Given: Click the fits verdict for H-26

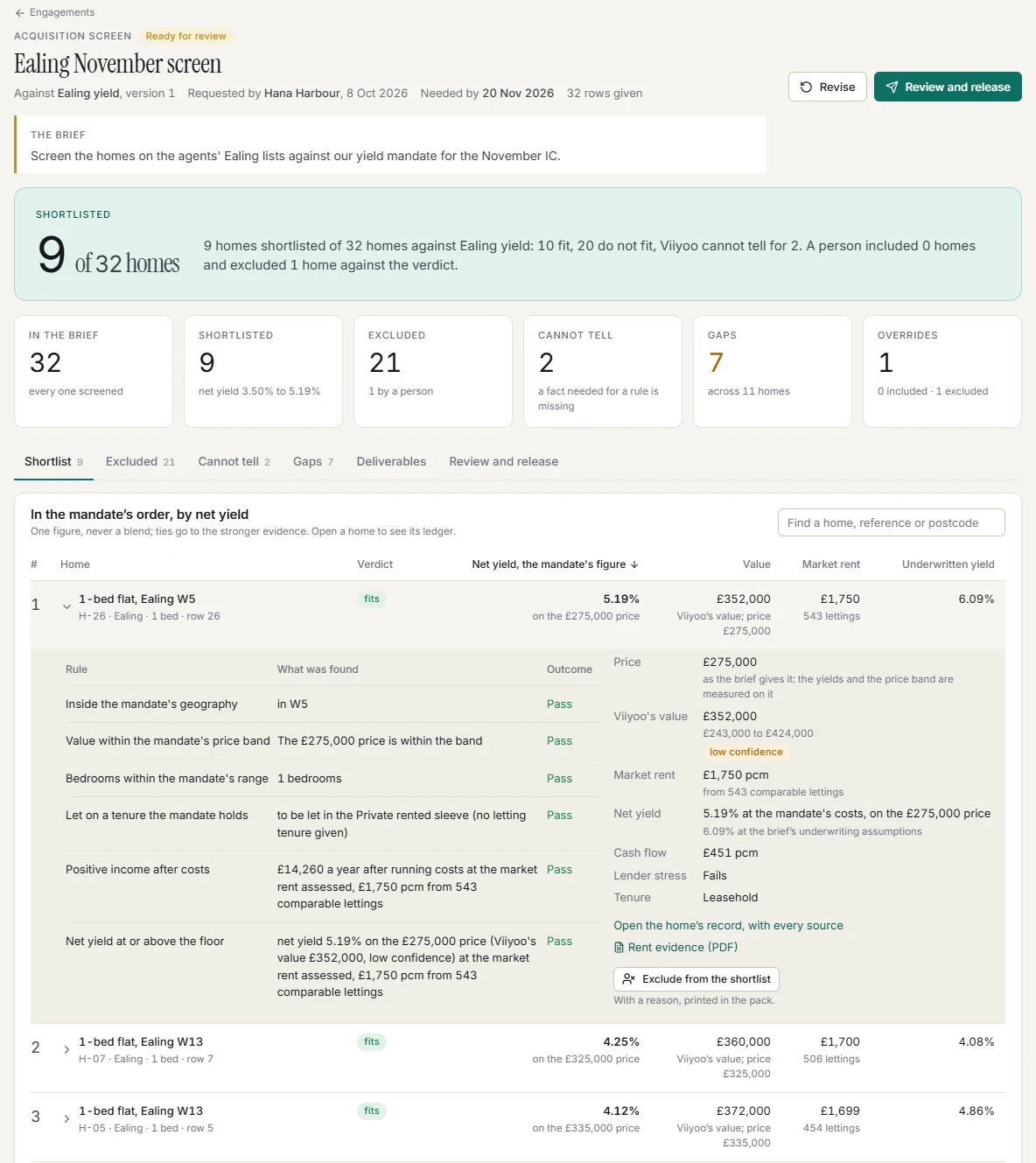Looking at the screenshot, I should click(372, 599).
